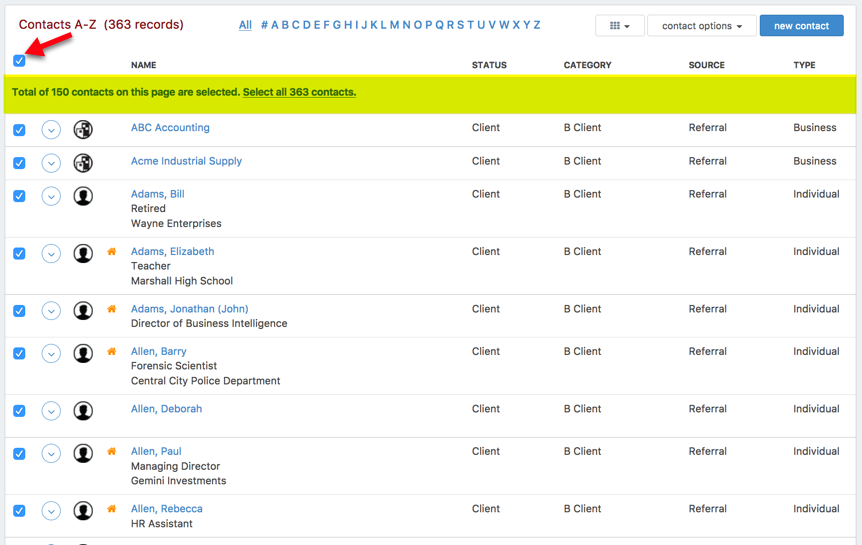Click the Central City Police Department text
Viewport: 862px width, 545px height.
coord(206,381)
